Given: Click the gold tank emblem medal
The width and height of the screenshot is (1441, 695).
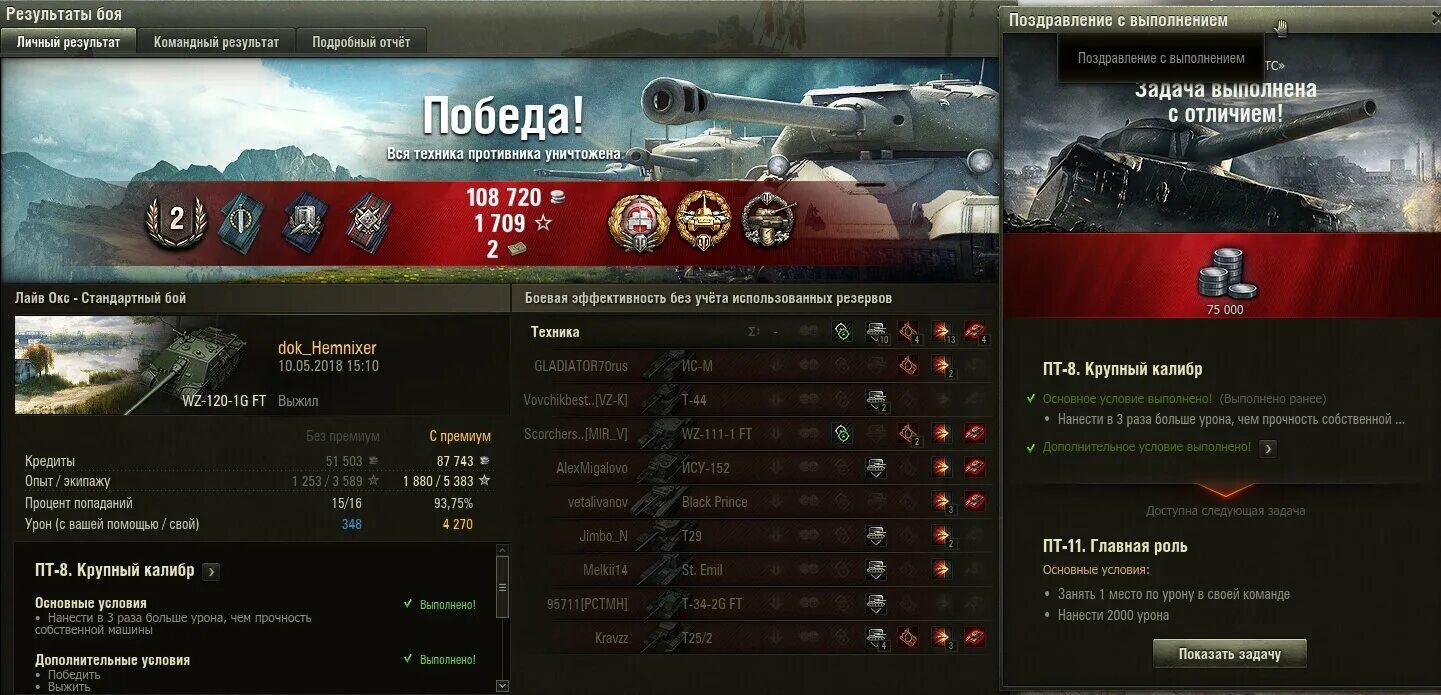Looking at the screenshot, I should pyautogui.click(x=703, y=220).
